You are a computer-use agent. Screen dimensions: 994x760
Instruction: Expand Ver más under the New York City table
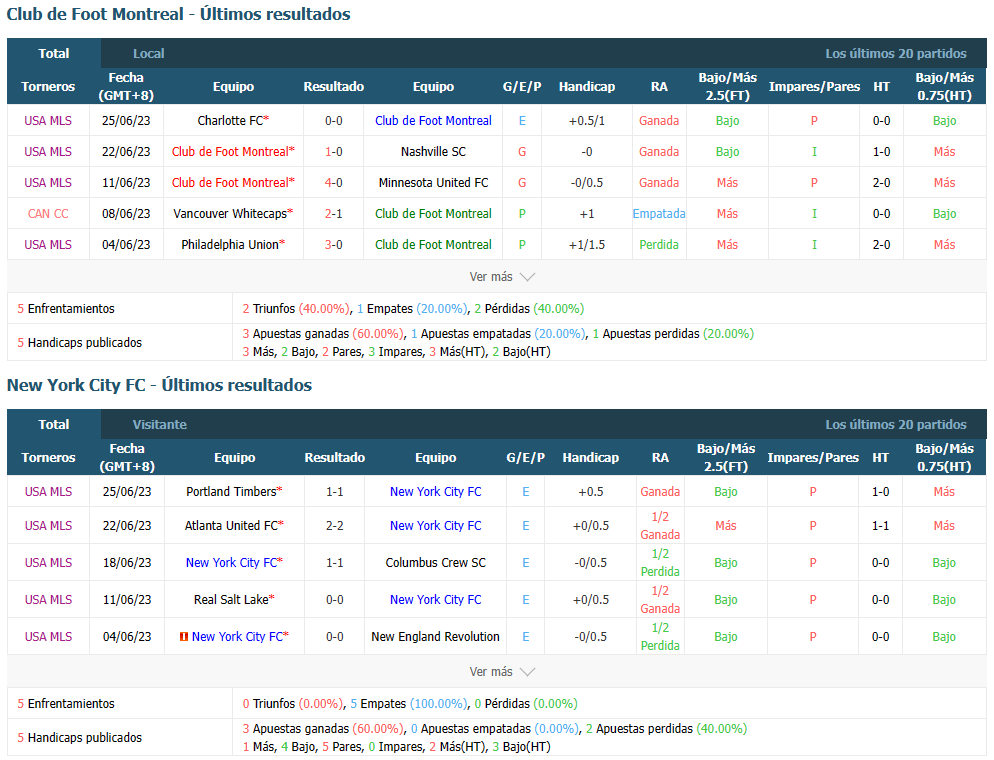click(502, 672)
